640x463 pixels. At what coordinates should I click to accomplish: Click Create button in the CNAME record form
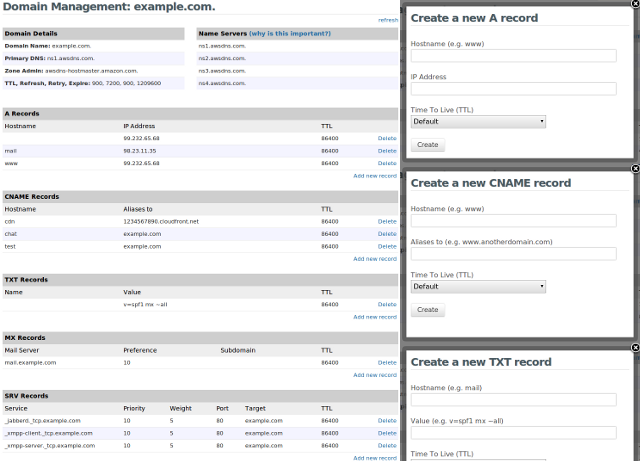pyautogui.click(x=427, y=310)
